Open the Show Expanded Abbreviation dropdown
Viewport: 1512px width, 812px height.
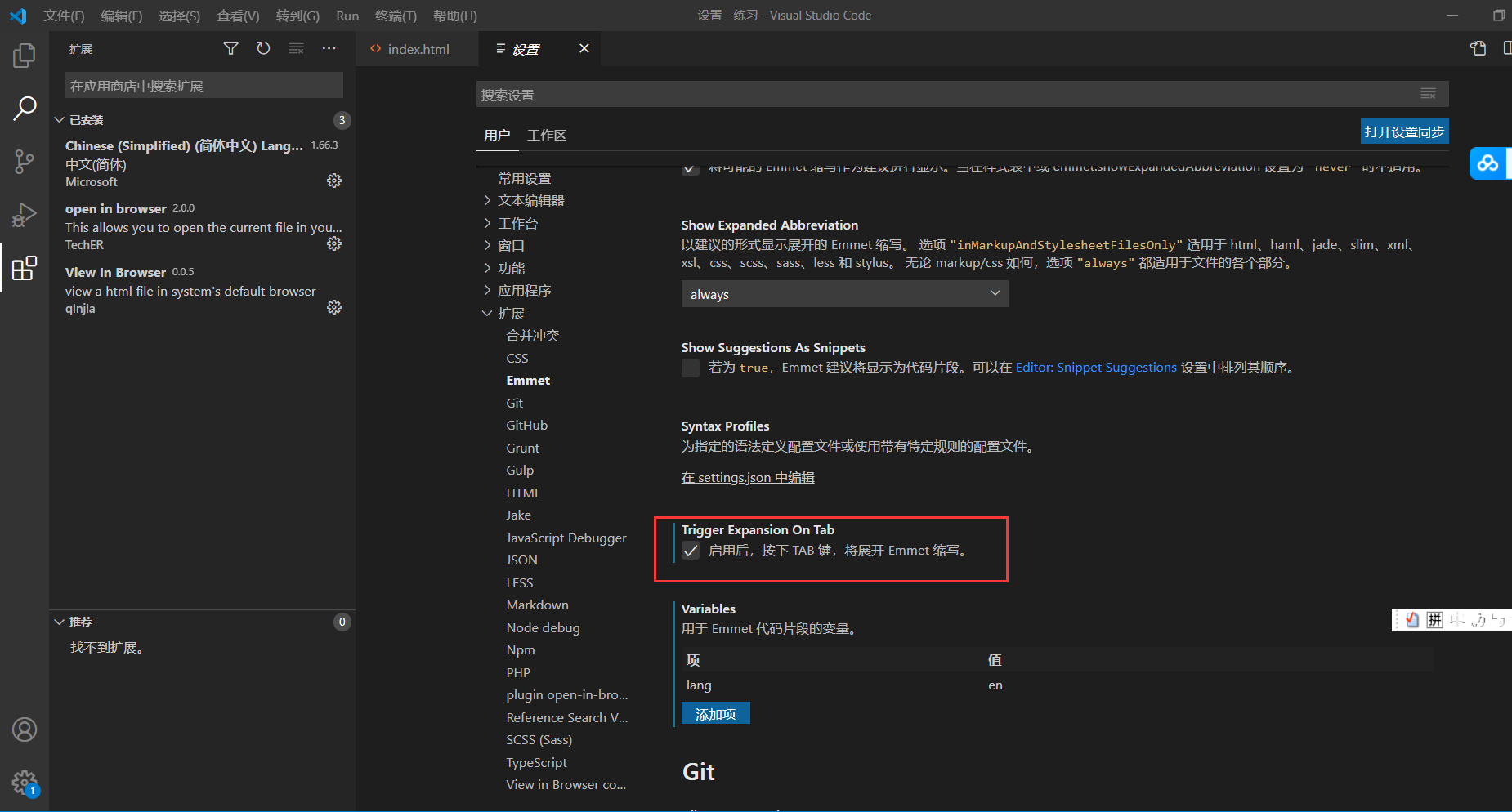pyautogui.click(x=844, y=294)
